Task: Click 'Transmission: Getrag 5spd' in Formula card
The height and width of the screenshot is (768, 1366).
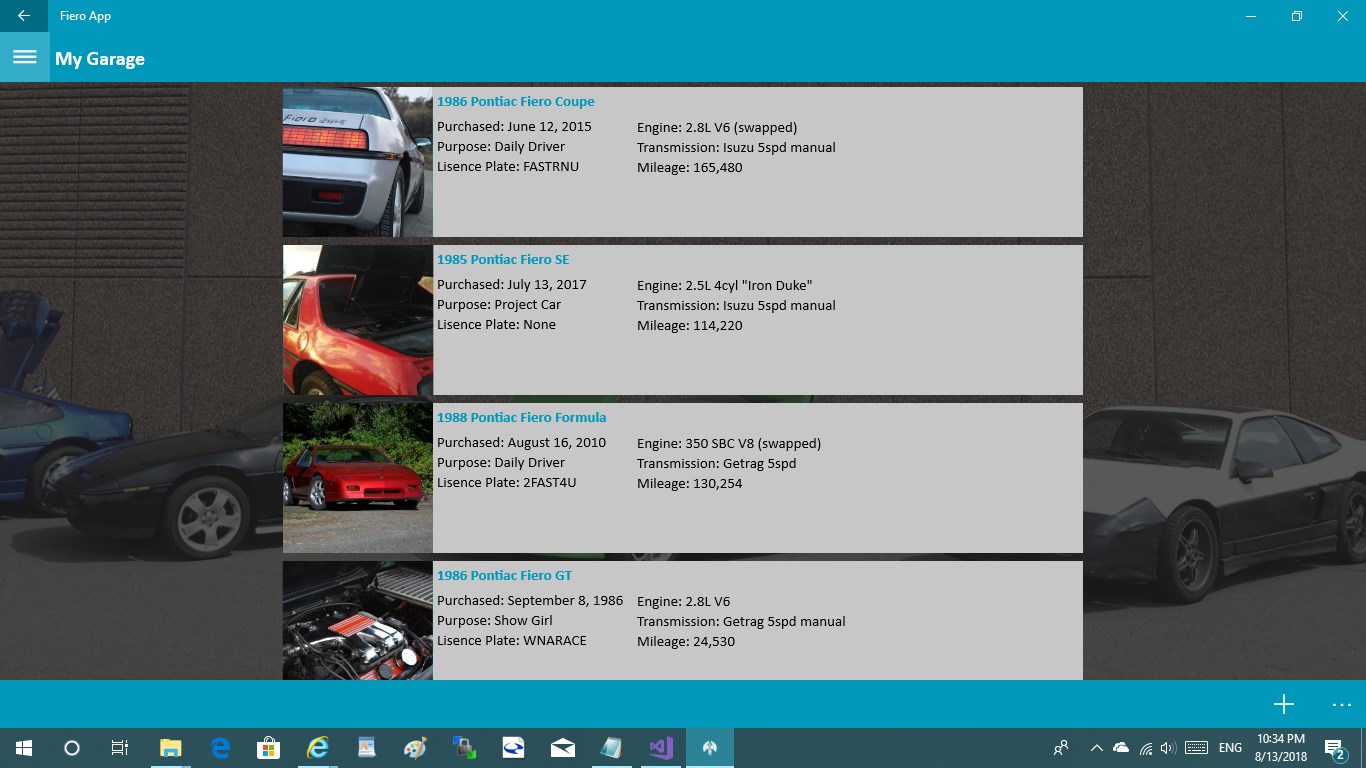Action: [x=717, y=463]
